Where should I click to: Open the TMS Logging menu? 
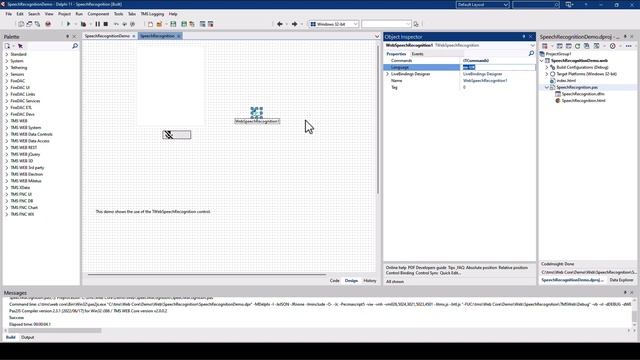click(x=152, y=14)
